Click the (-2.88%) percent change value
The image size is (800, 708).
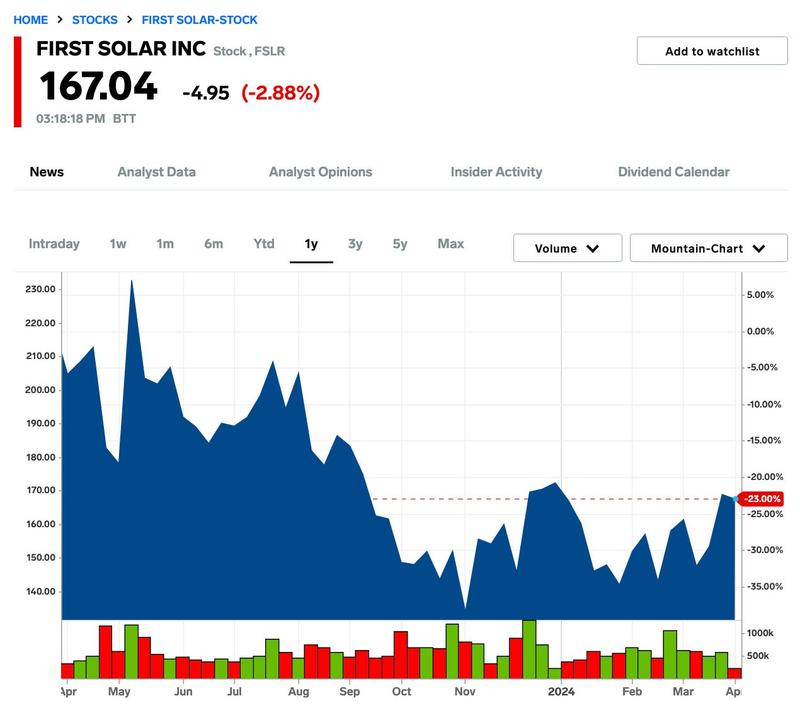coord(281,92)
